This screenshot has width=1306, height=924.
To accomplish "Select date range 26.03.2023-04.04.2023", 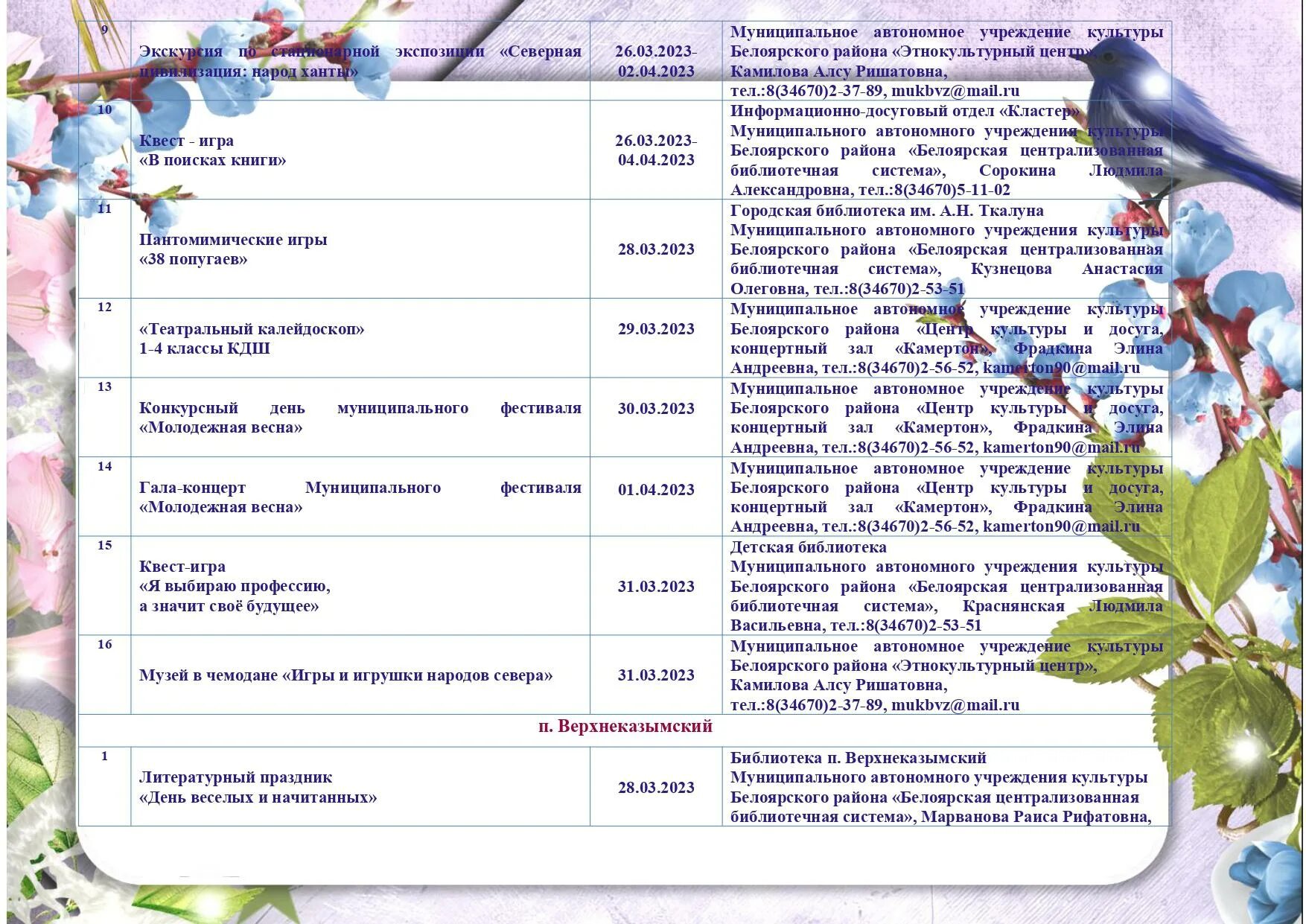I will 656,150.
